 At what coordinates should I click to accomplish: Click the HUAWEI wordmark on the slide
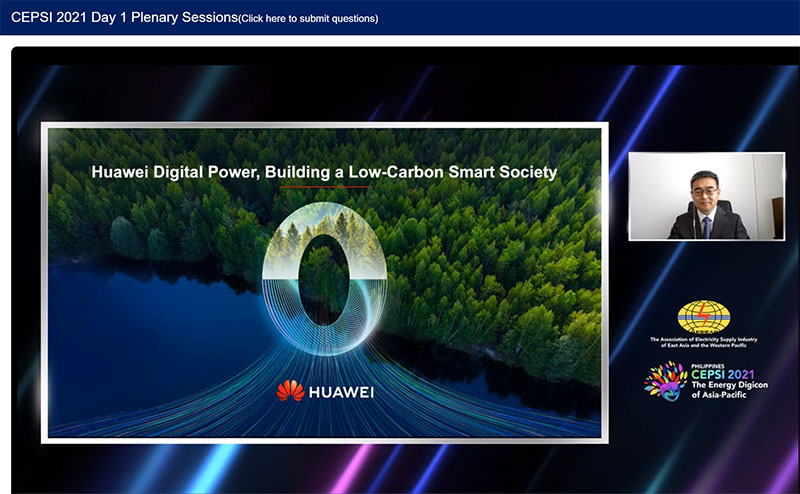(341, 392)
